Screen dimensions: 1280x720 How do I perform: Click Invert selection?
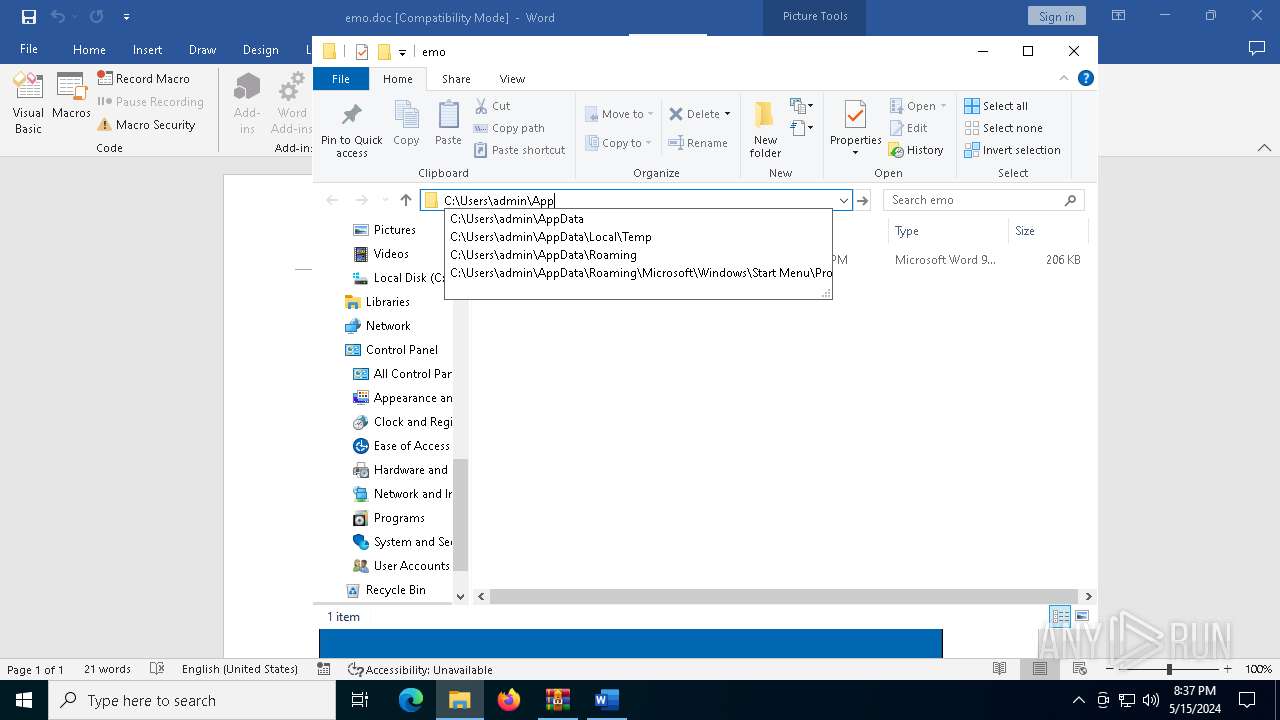(x=1012, y=150)
